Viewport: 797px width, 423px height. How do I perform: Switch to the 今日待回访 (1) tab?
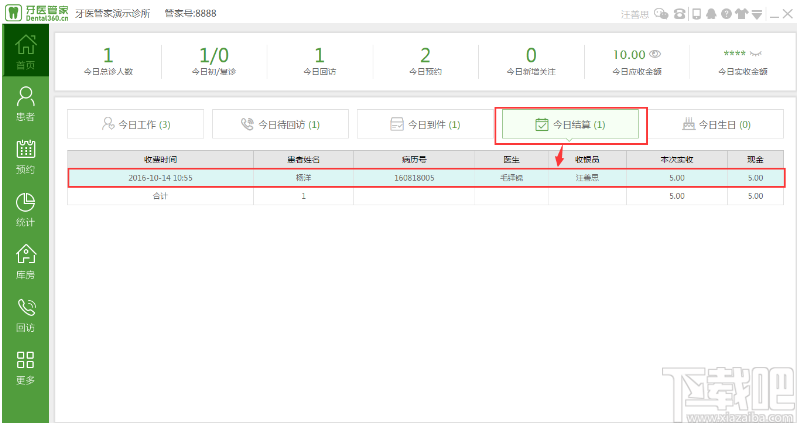pos(280,124)
